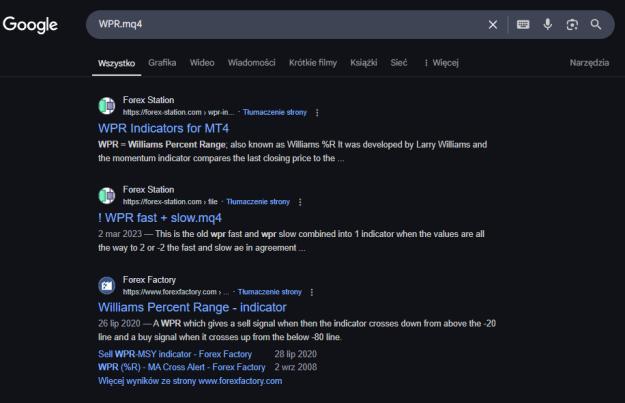Start voice search with microphone icon
The width and height of the screenshot is (625, 403).
point(548,24)
